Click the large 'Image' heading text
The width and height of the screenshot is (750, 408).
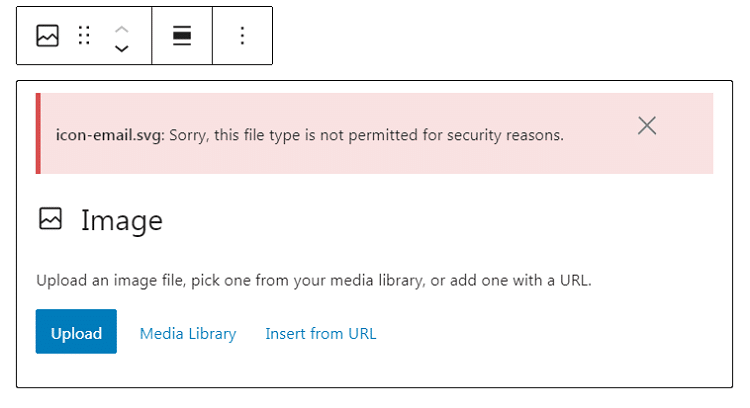pos(121,220)
